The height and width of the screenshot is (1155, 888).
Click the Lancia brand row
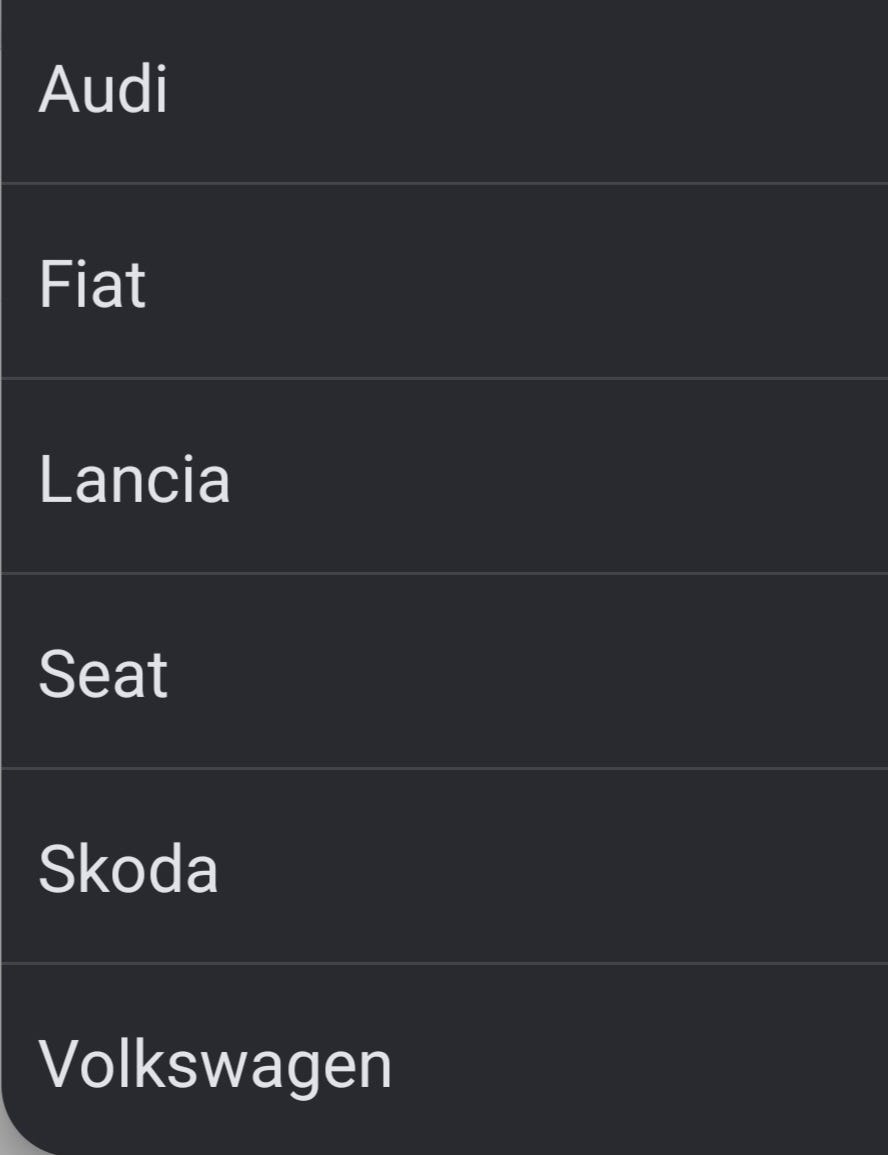pos(444,478)
